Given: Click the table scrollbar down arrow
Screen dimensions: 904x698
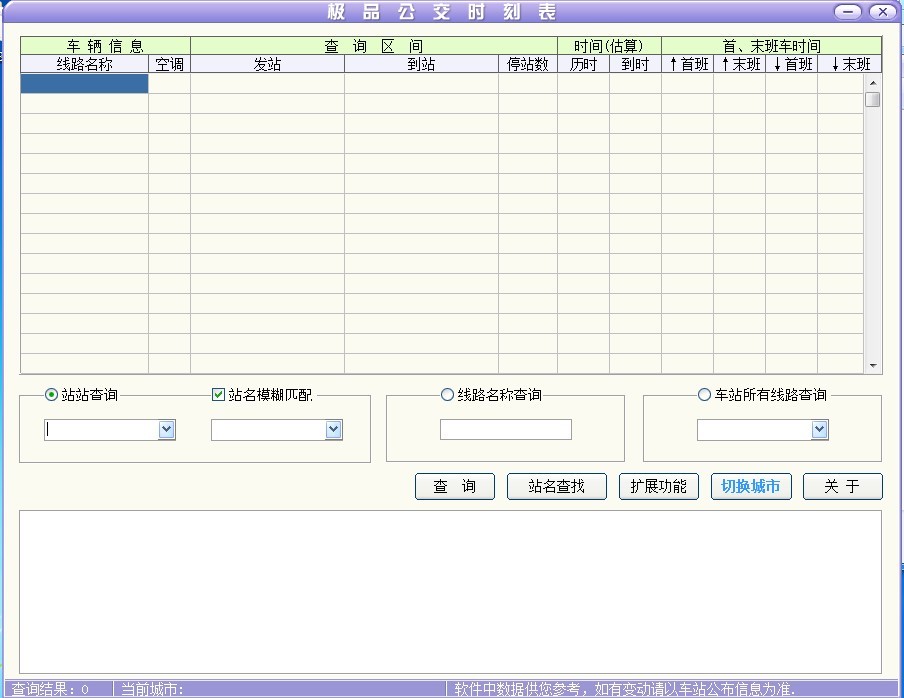Looking at the screenshot, I should pyautogui.click(x=873, y=366).
